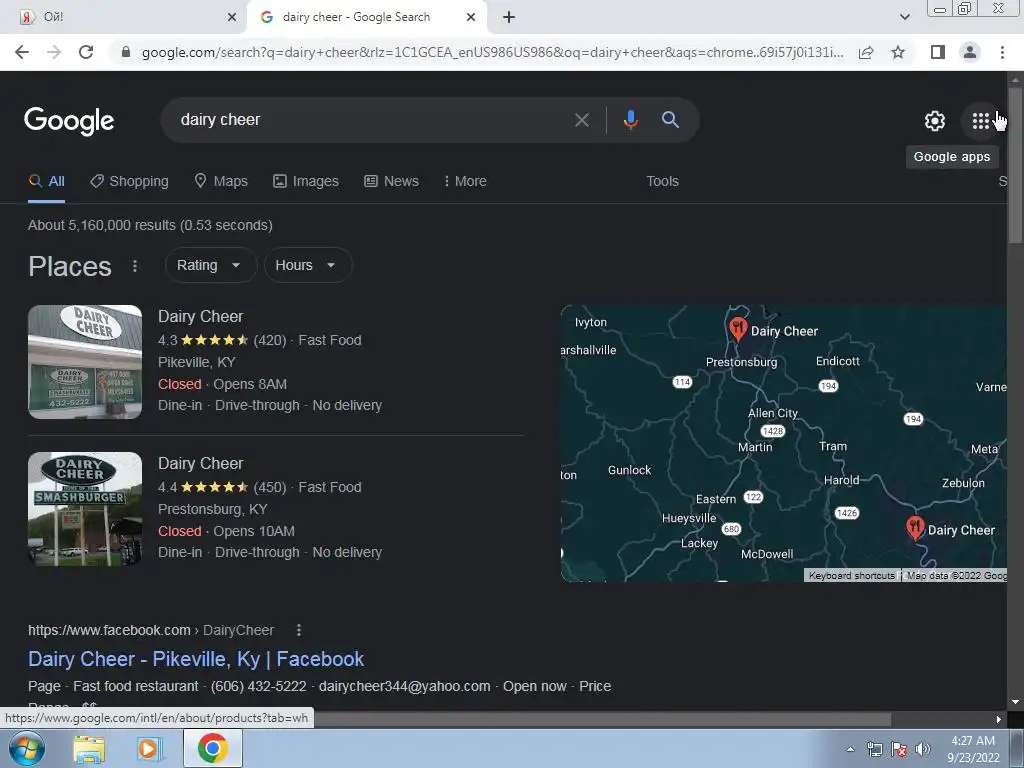
Task: Select the All results tab
Action: coord(46,182)
